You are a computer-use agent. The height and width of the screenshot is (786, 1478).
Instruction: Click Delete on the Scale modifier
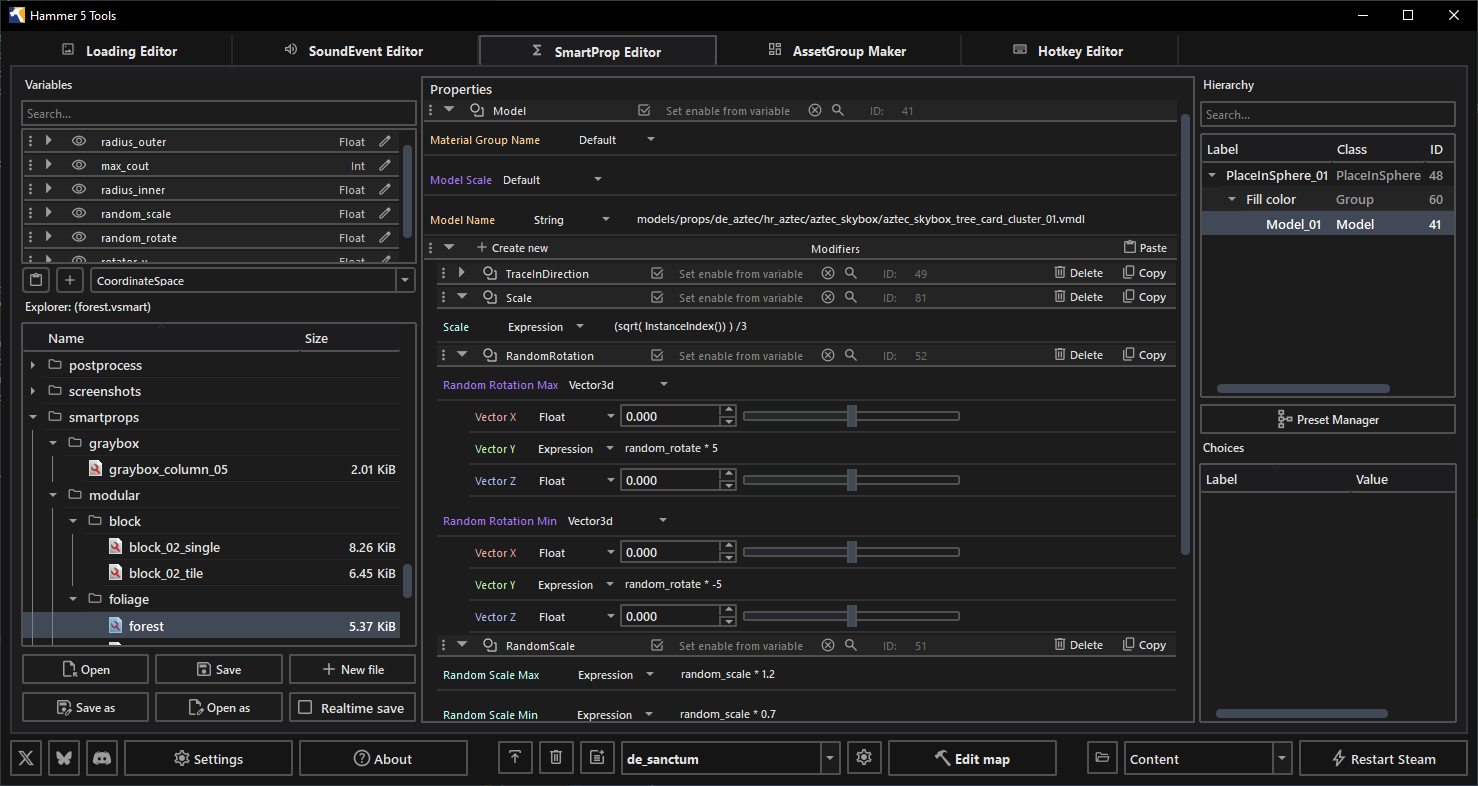[x=1078, y=297]
